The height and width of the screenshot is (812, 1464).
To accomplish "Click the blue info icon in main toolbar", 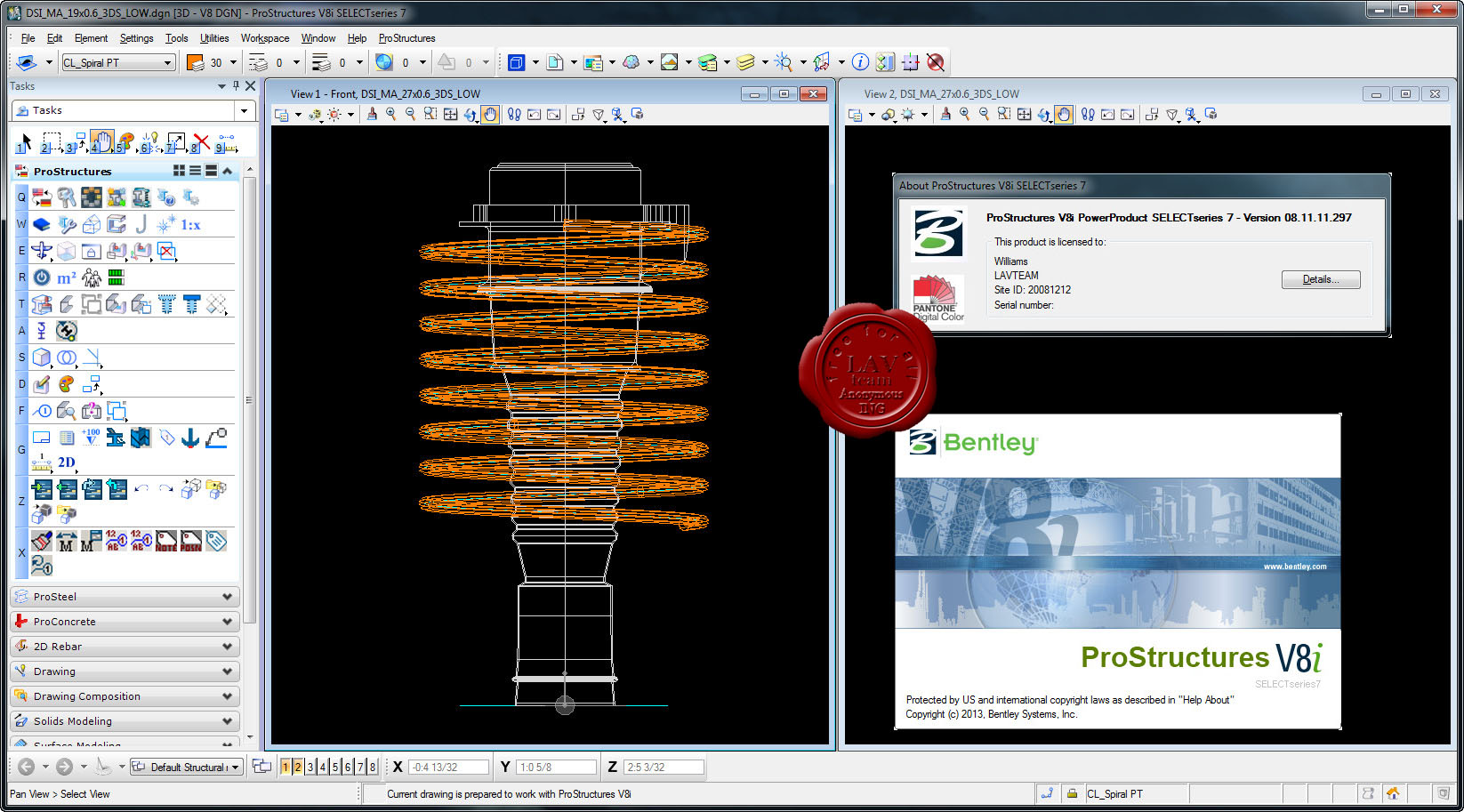I will (x=860, y=62).
